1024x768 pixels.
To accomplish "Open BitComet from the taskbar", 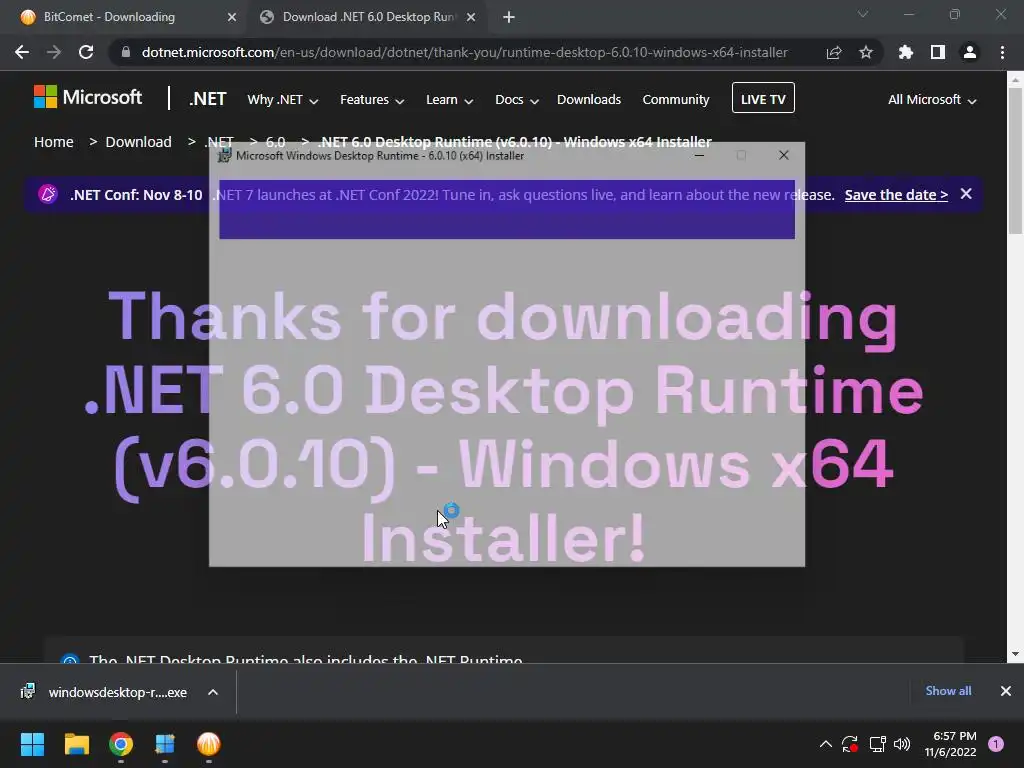I will click(x=208, y=744).
